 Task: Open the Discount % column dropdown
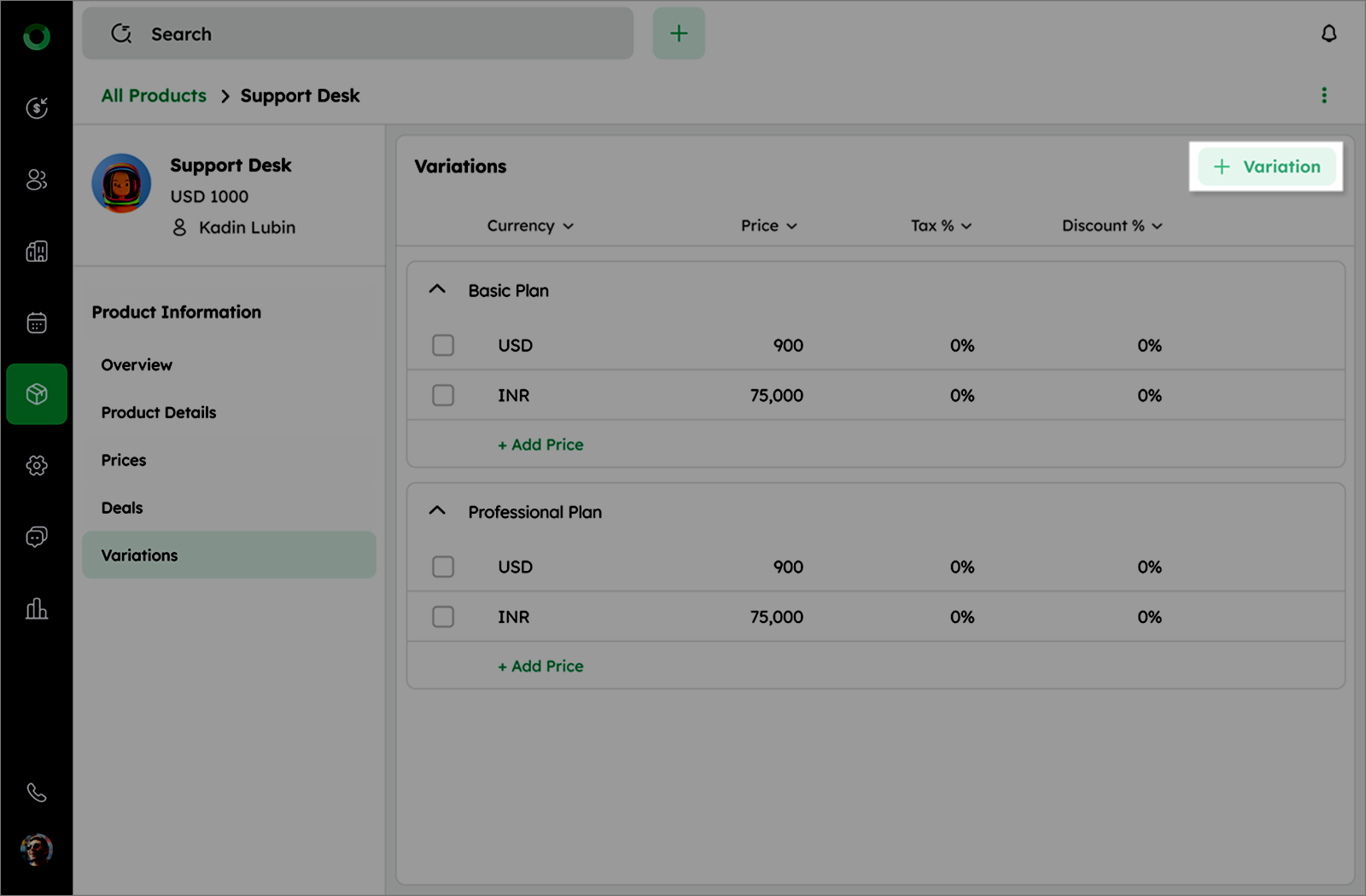1112,226
